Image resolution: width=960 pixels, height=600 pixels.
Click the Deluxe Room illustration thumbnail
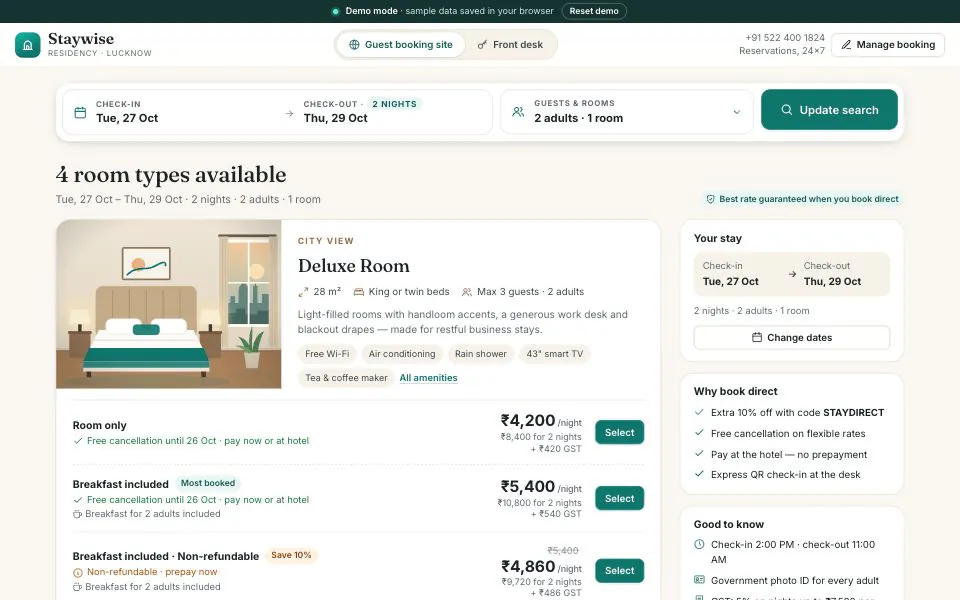(168, 304)
